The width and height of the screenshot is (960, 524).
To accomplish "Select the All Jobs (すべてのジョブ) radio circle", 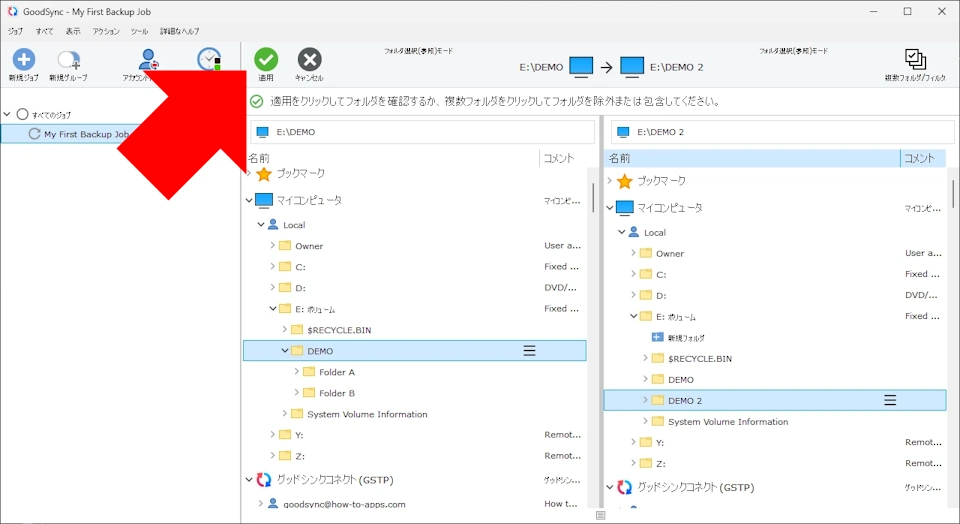I will [x=23, y=114].
